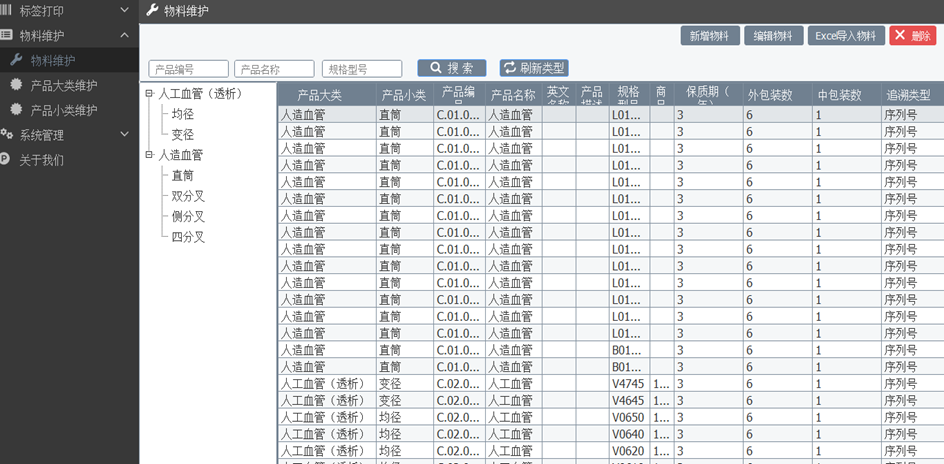This screenshot has width=944, height=464.
Task: Click the Excel导入物料 button
Action: 846,36
